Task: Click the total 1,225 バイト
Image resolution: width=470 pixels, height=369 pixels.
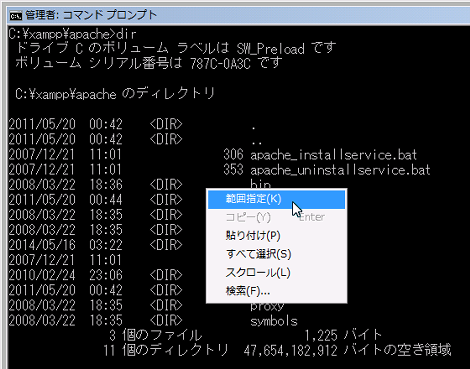Action: pos(343,335)
